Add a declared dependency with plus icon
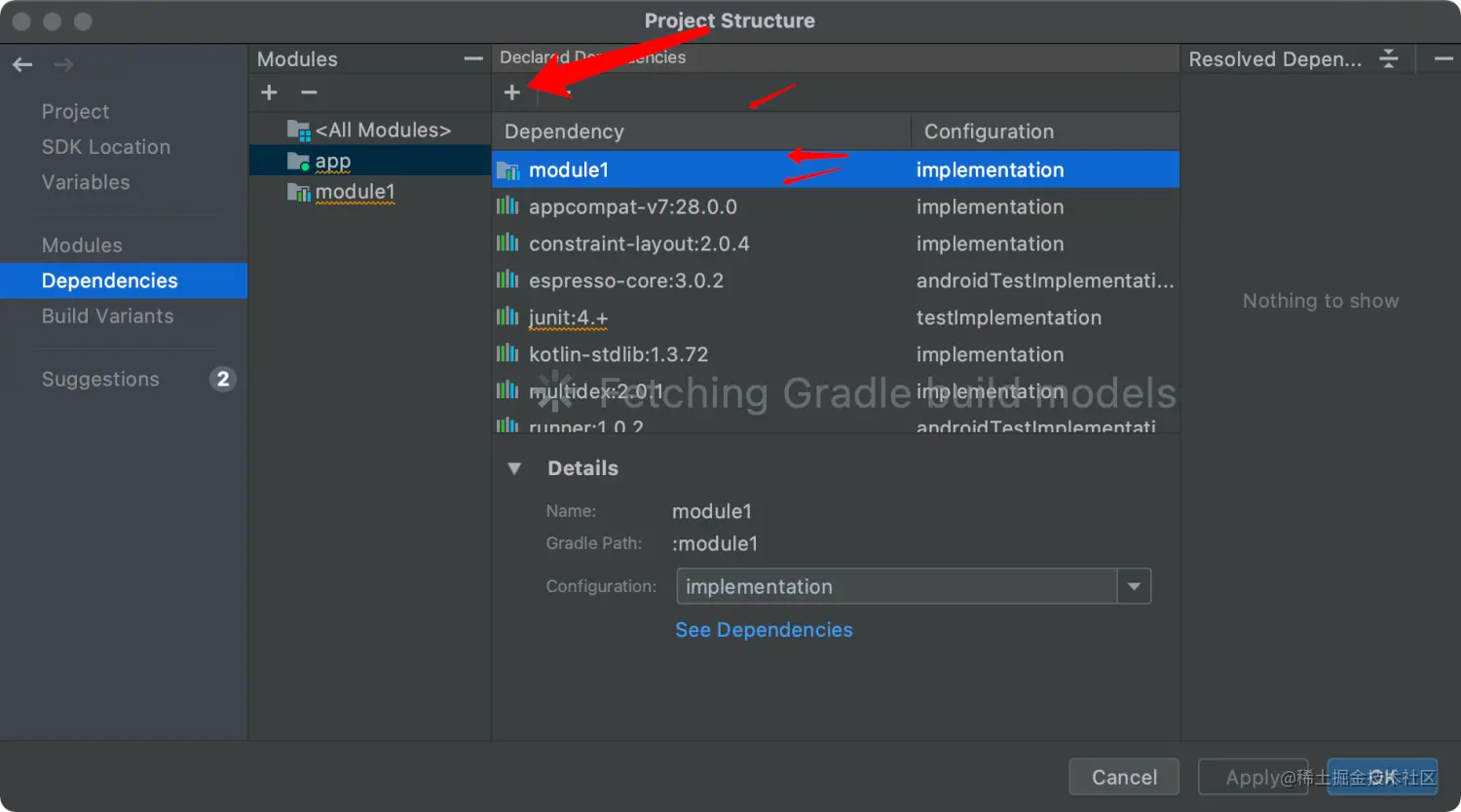This screenshot has width=1461, height=812. [x=512, y=92]
